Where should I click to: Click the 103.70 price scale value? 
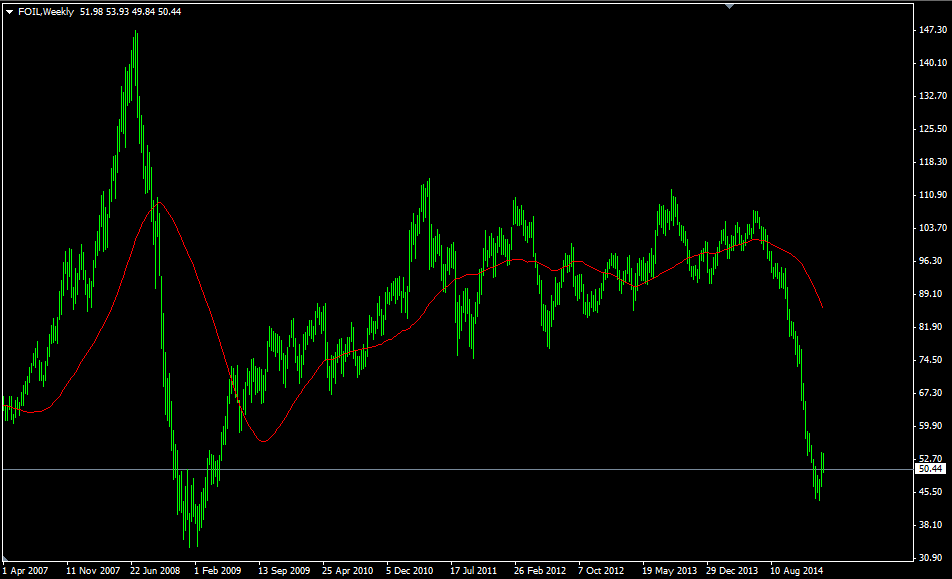point(933,228)
